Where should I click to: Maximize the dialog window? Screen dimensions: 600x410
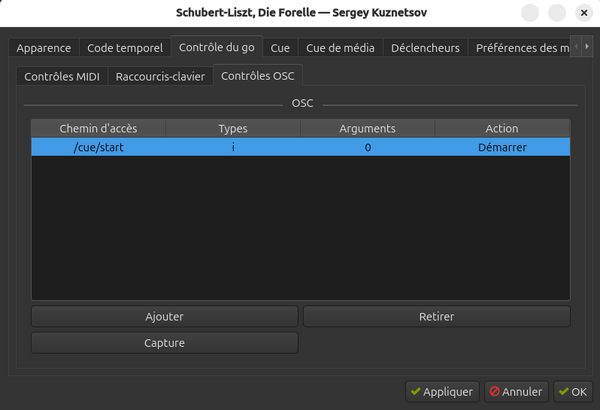click(x=555, y=13)
